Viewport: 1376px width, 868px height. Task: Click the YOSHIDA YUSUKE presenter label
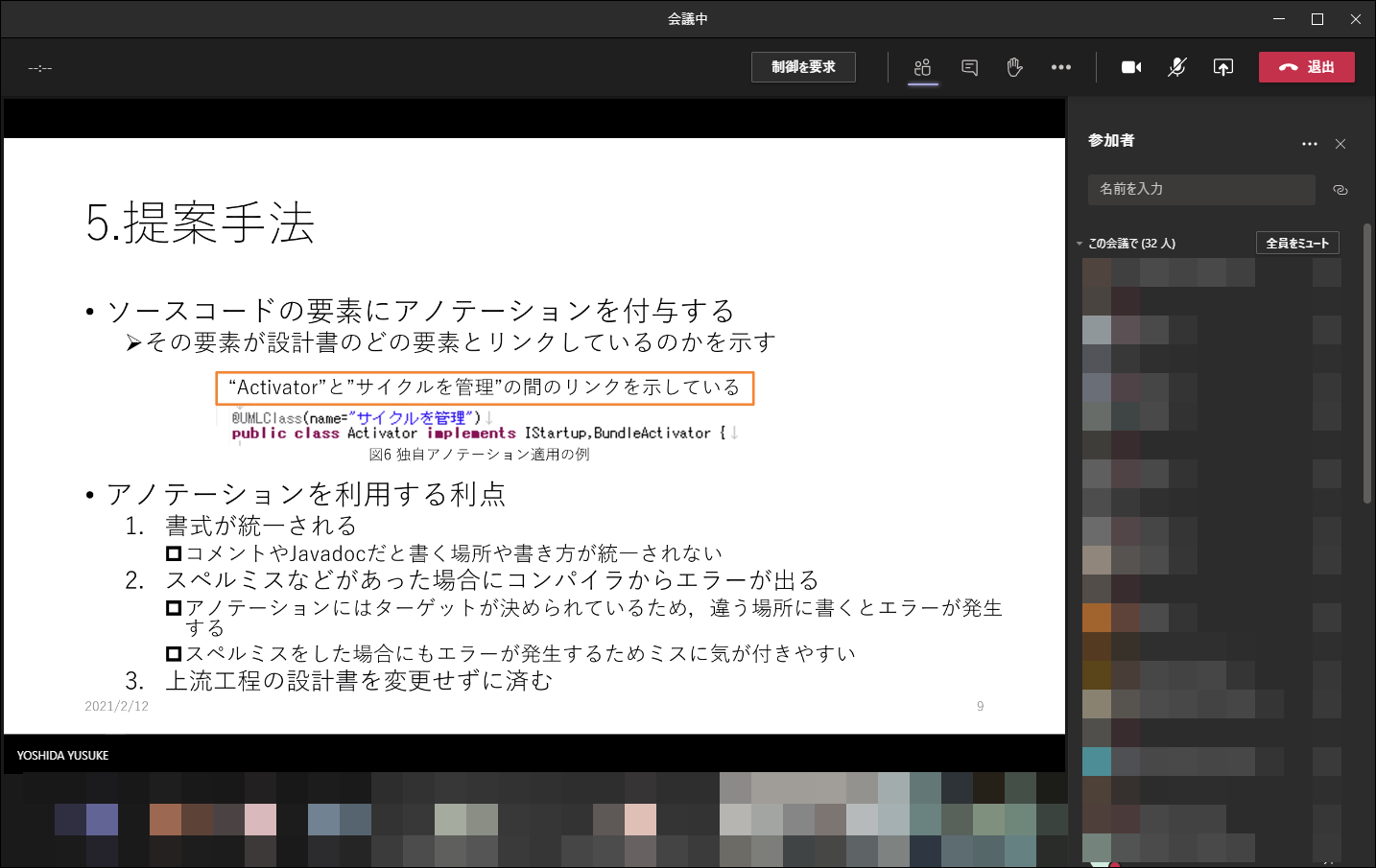tap(63, 756)
